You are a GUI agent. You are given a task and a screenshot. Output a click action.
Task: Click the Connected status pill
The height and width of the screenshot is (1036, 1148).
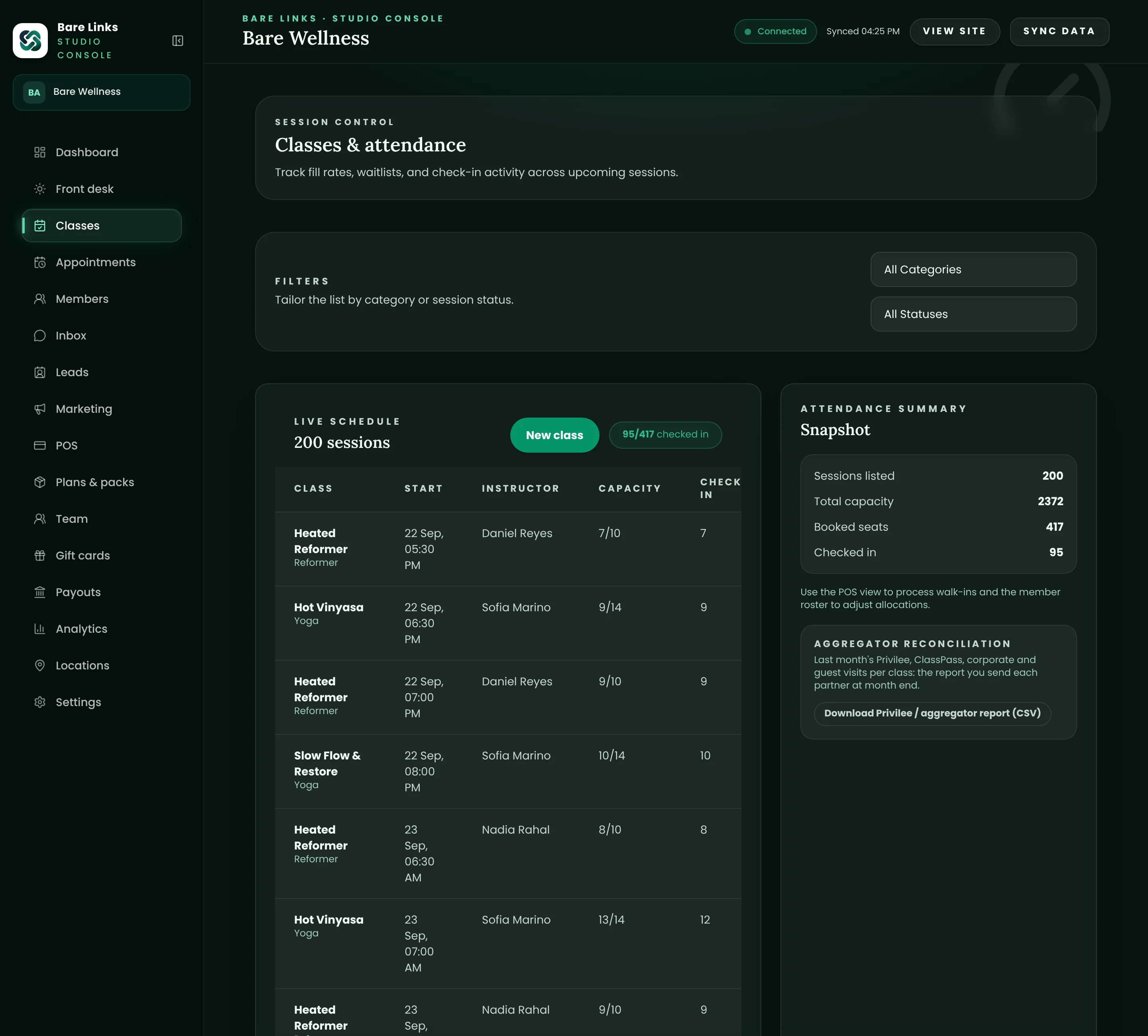click(775, 31)
